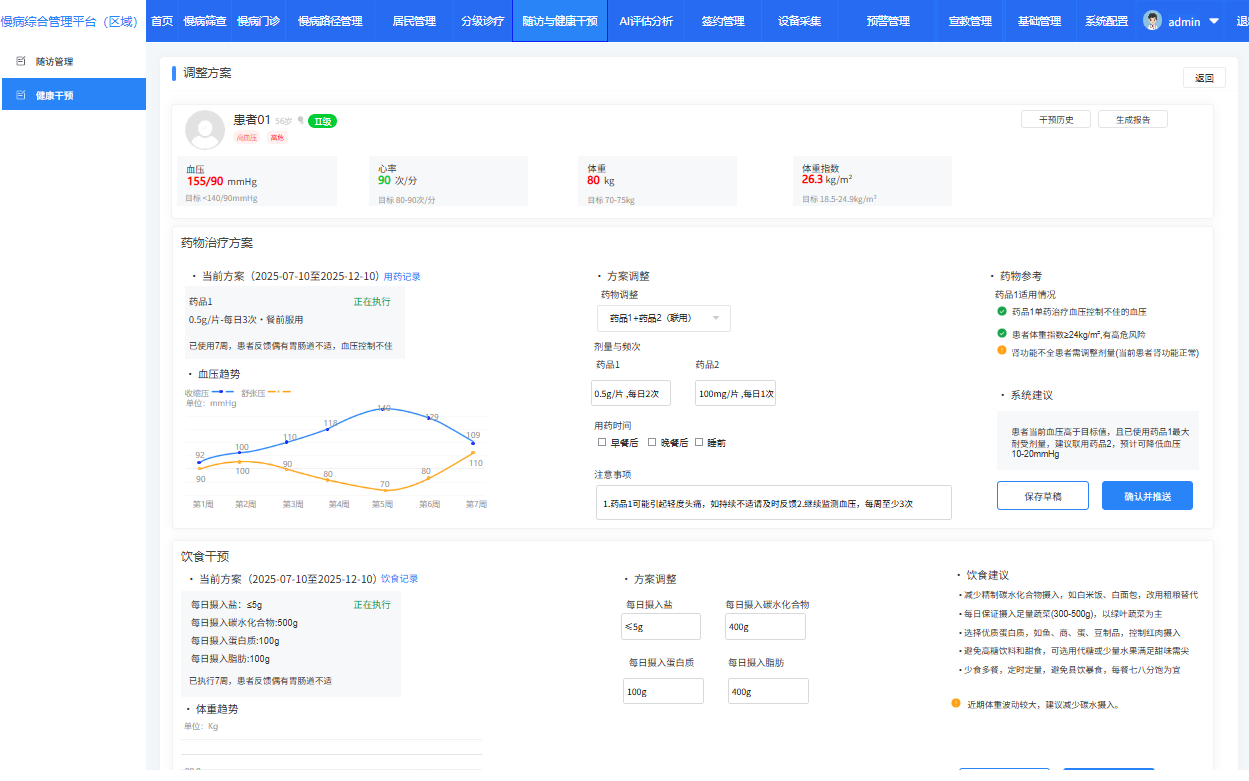Click the orange warning icon beside 肾功能不全
This screenshot has width=1249, height=781.
[1002, 351]
